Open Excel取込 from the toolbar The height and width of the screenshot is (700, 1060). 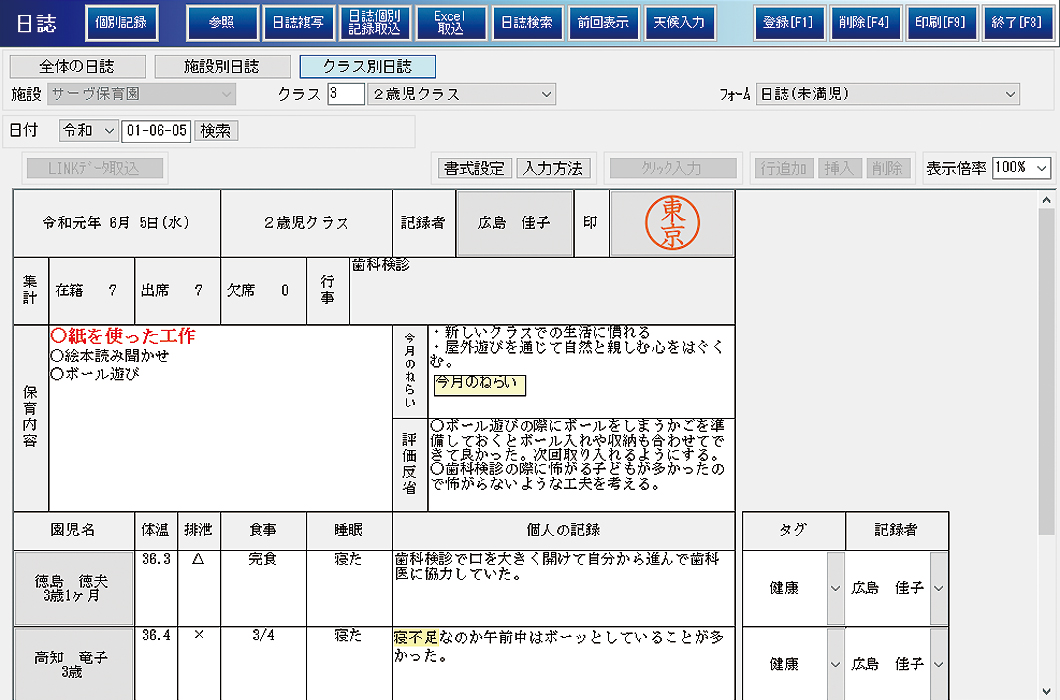pos(450,22)
